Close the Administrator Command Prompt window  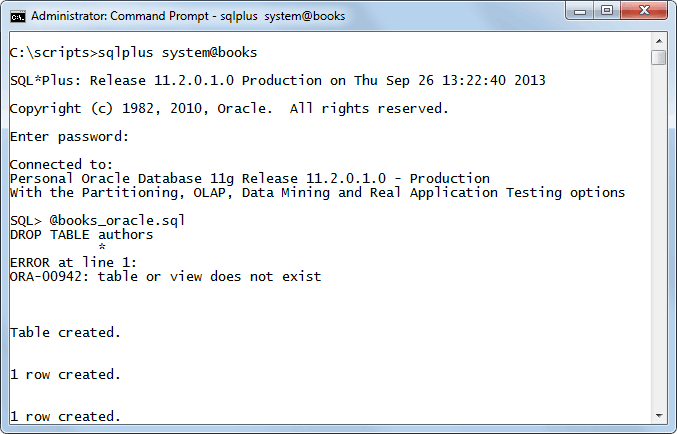pos(644,10)
